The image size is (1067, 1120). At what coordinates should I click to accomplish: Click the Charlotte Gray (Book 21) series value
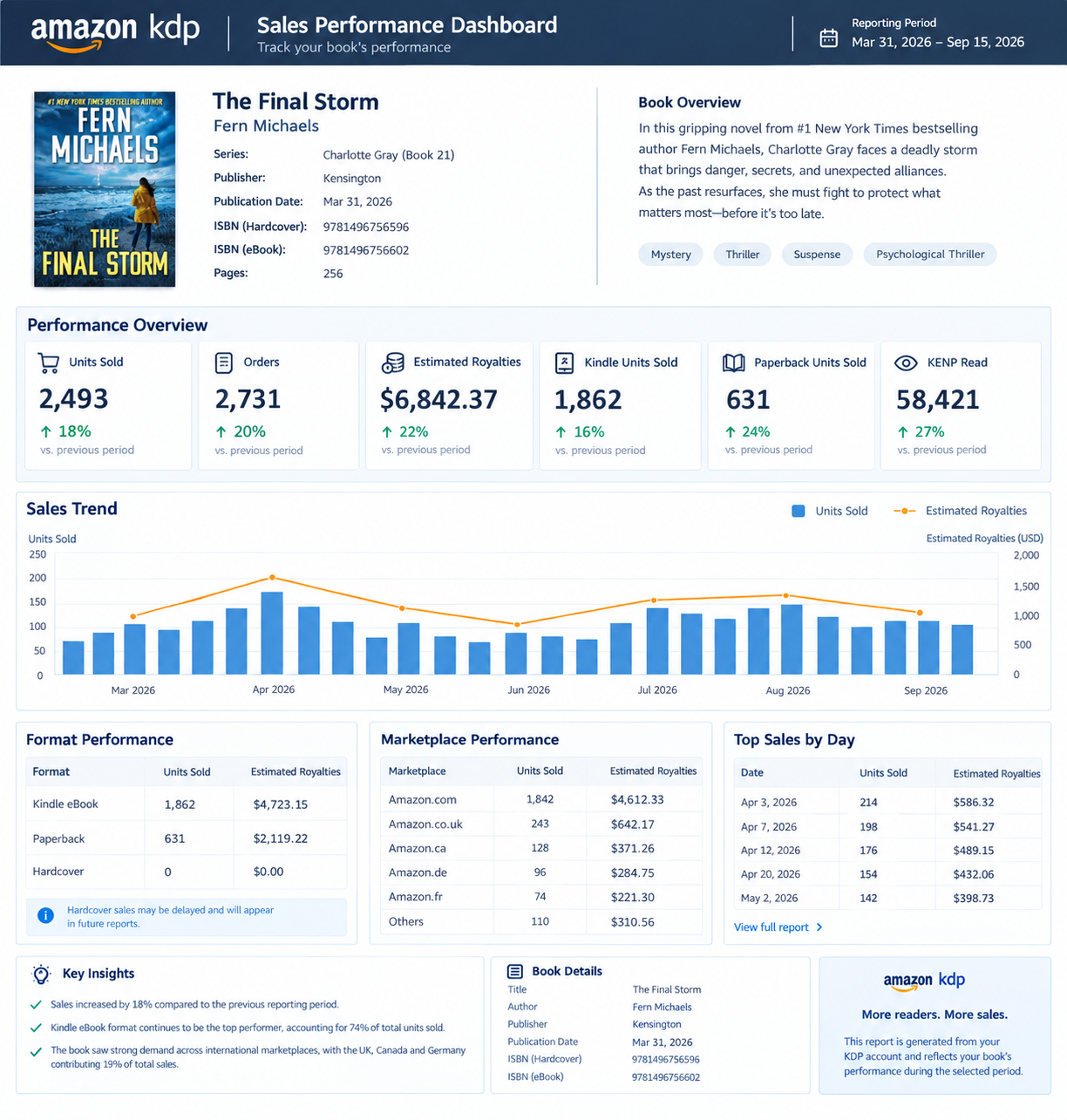[389, 155]
